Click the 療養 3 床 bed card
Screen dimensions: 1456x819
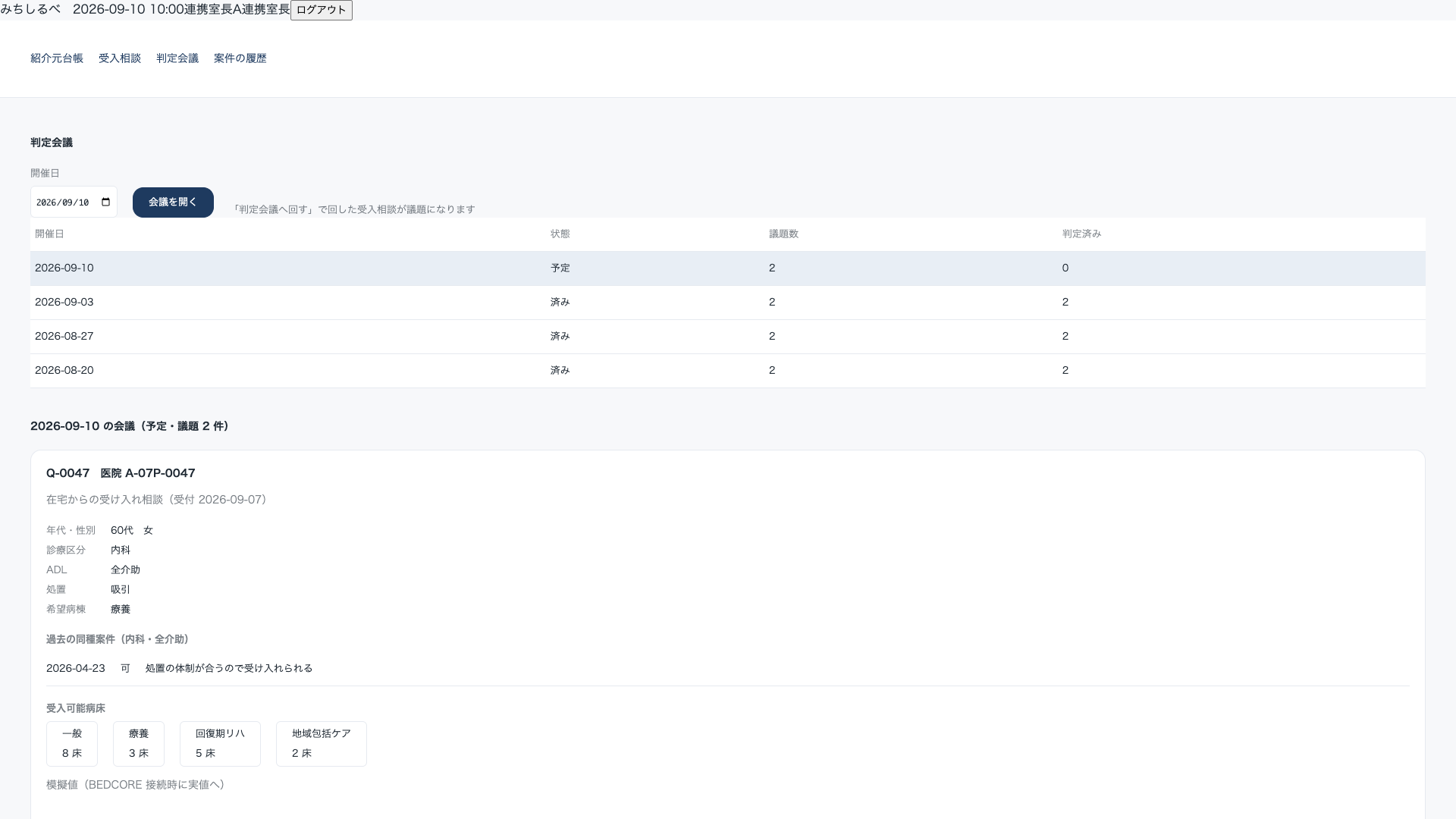[139, 744]
